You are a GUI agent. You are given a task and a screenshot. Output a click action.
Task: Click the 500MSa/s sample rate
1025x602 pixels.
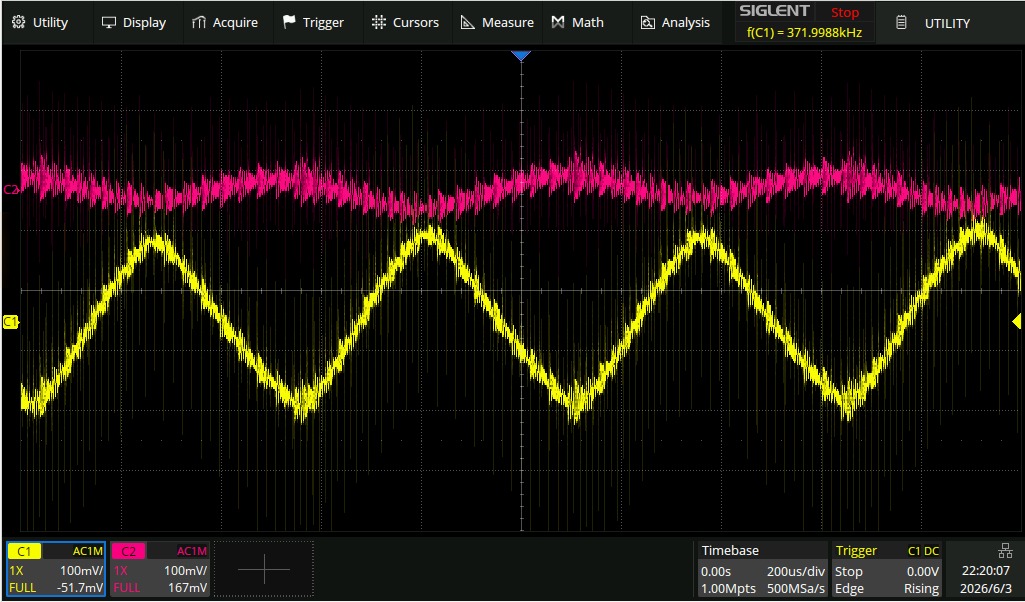click(x=796, y=588)
